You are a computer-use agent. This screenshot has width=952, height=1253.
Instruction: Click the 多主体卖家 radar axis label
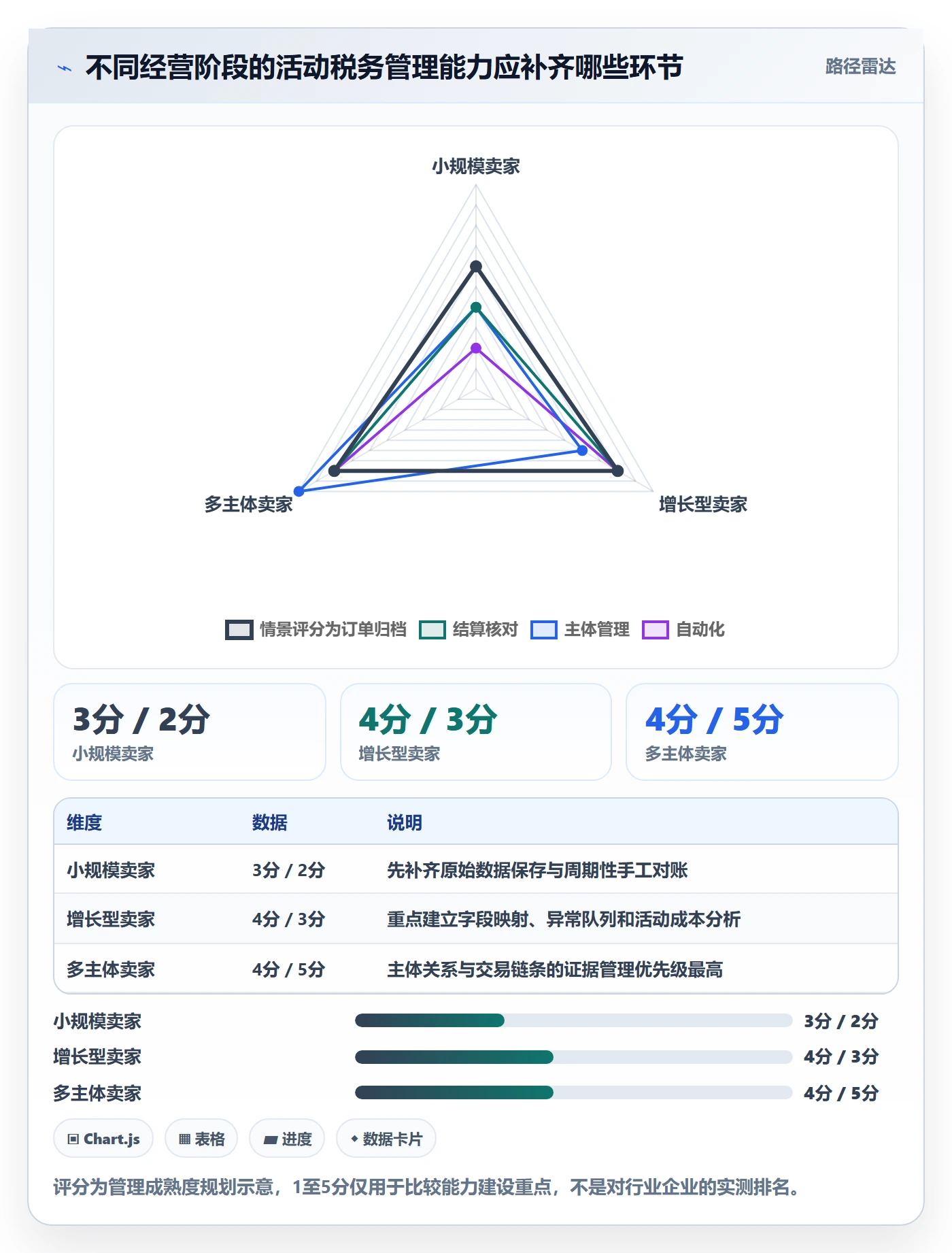click(249, 505)
